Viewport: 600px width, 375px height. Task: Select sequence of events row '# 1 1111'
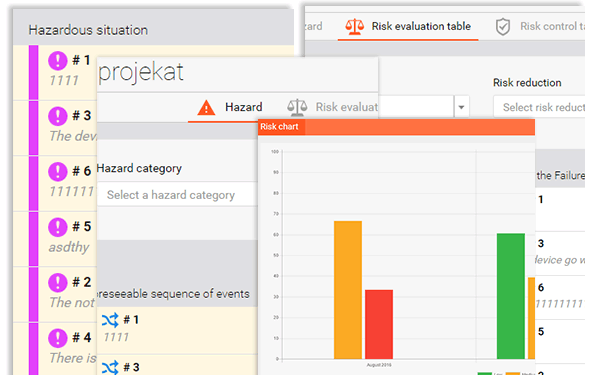pos(177,330)
